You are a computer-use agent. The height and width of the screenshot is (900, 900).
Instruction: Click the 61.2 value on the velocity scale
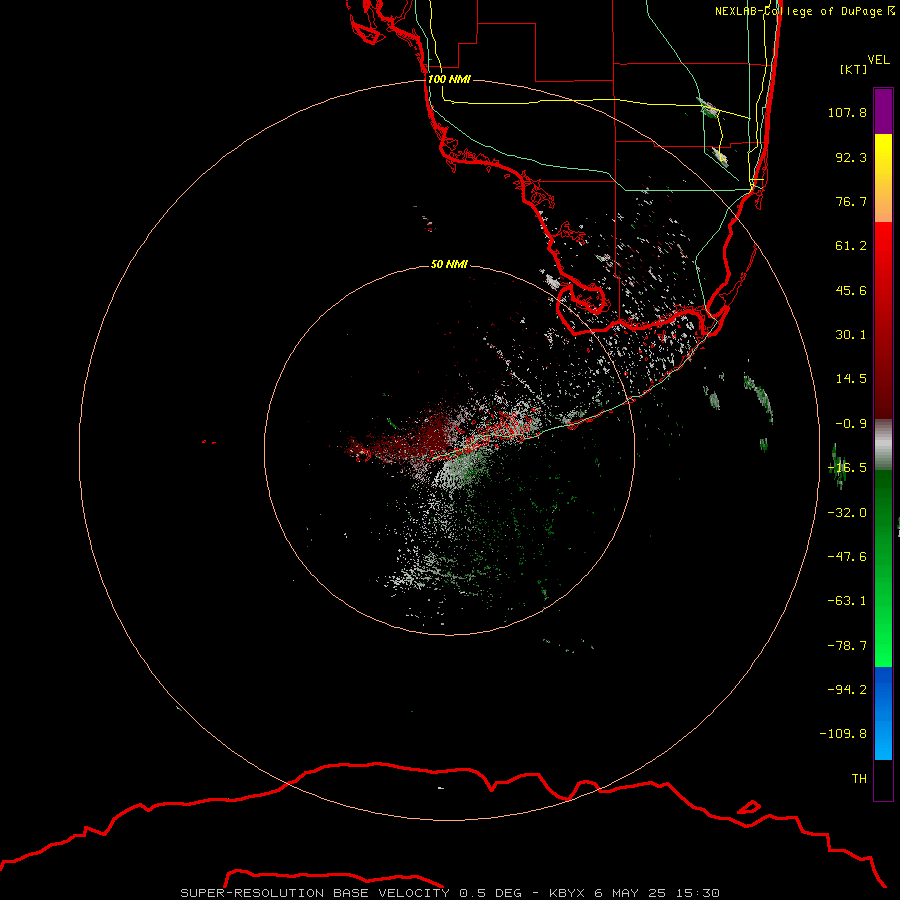(x=851, y=246)
